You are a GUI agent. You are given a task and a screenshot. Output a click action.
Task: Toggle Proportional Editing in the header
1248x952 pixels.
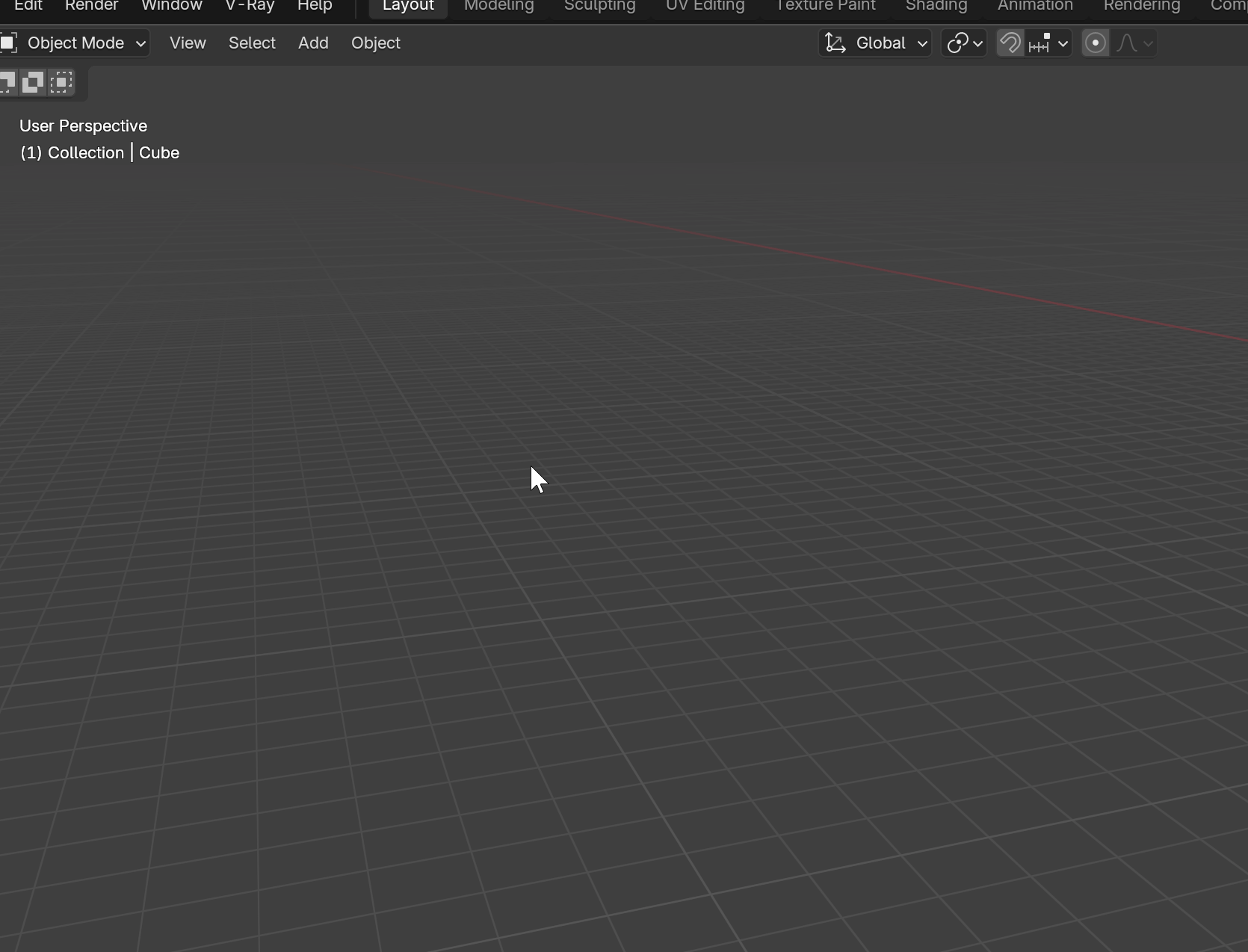pyautogui.click(x=1096, y=43)
